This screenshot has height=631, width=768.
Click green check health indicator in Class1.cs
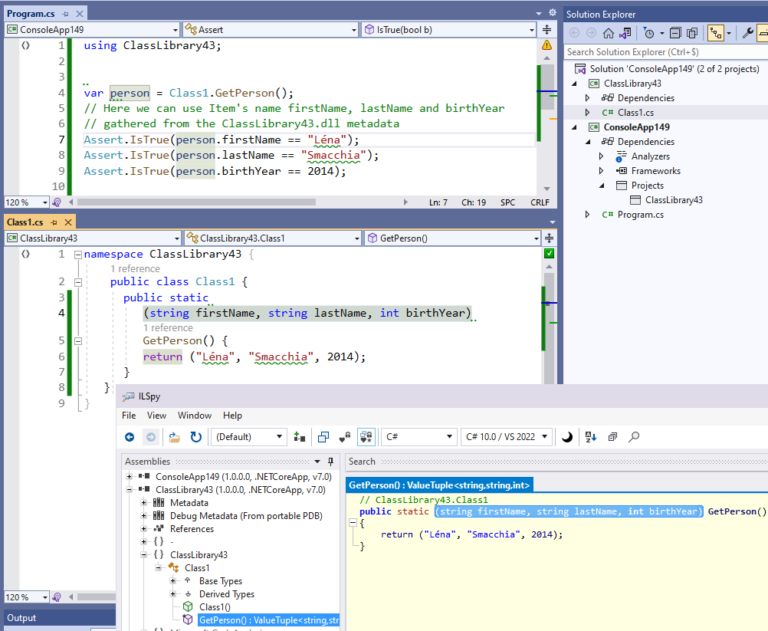(x=549, y=253)
